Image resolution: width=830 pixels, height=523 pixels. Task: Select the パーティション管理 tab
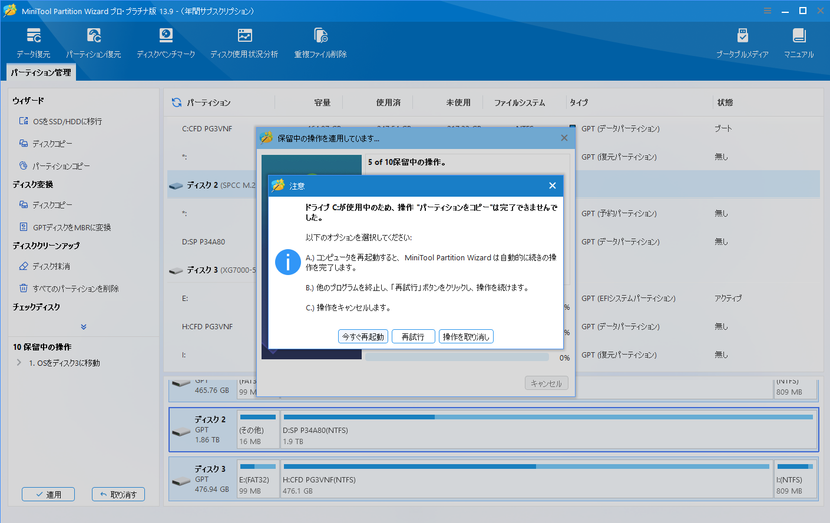(x=41, y=73)
